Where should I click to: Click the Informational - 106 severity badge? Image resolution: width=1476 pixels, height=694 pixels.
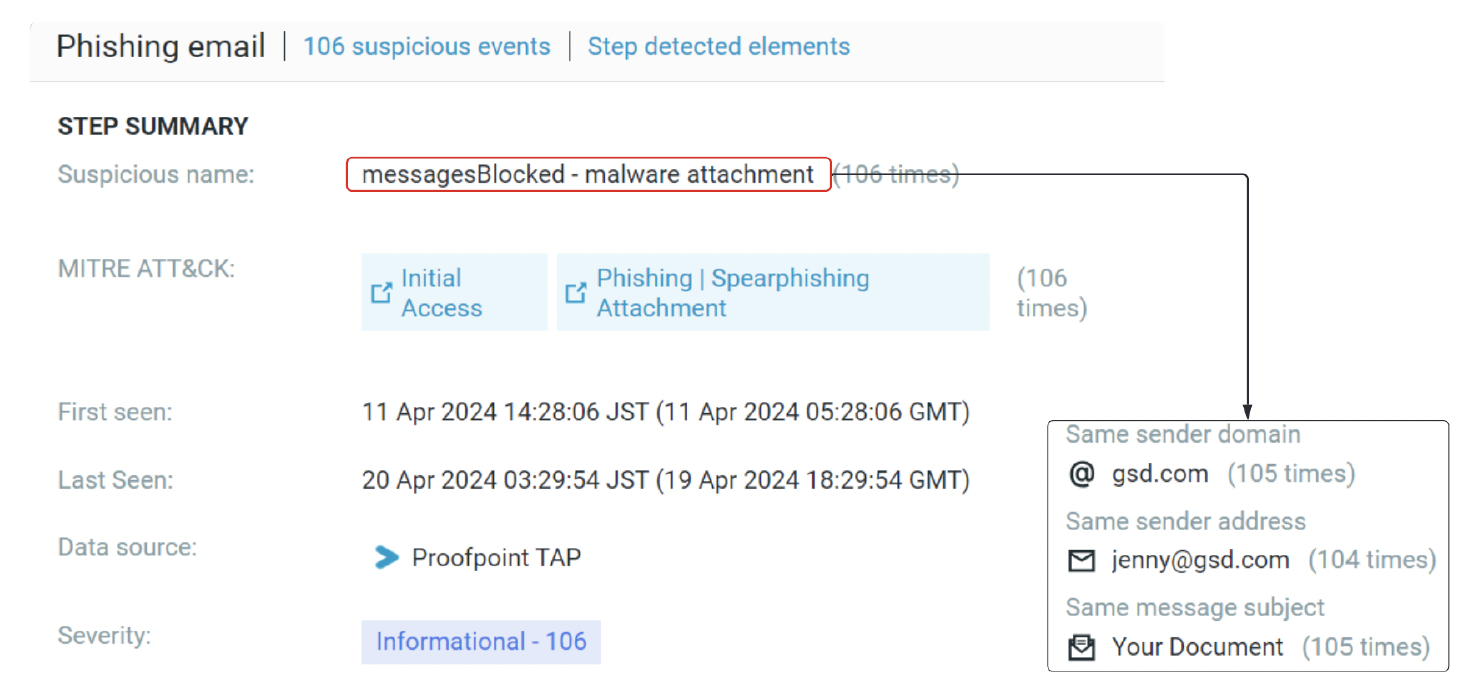[x=481, y=642]
